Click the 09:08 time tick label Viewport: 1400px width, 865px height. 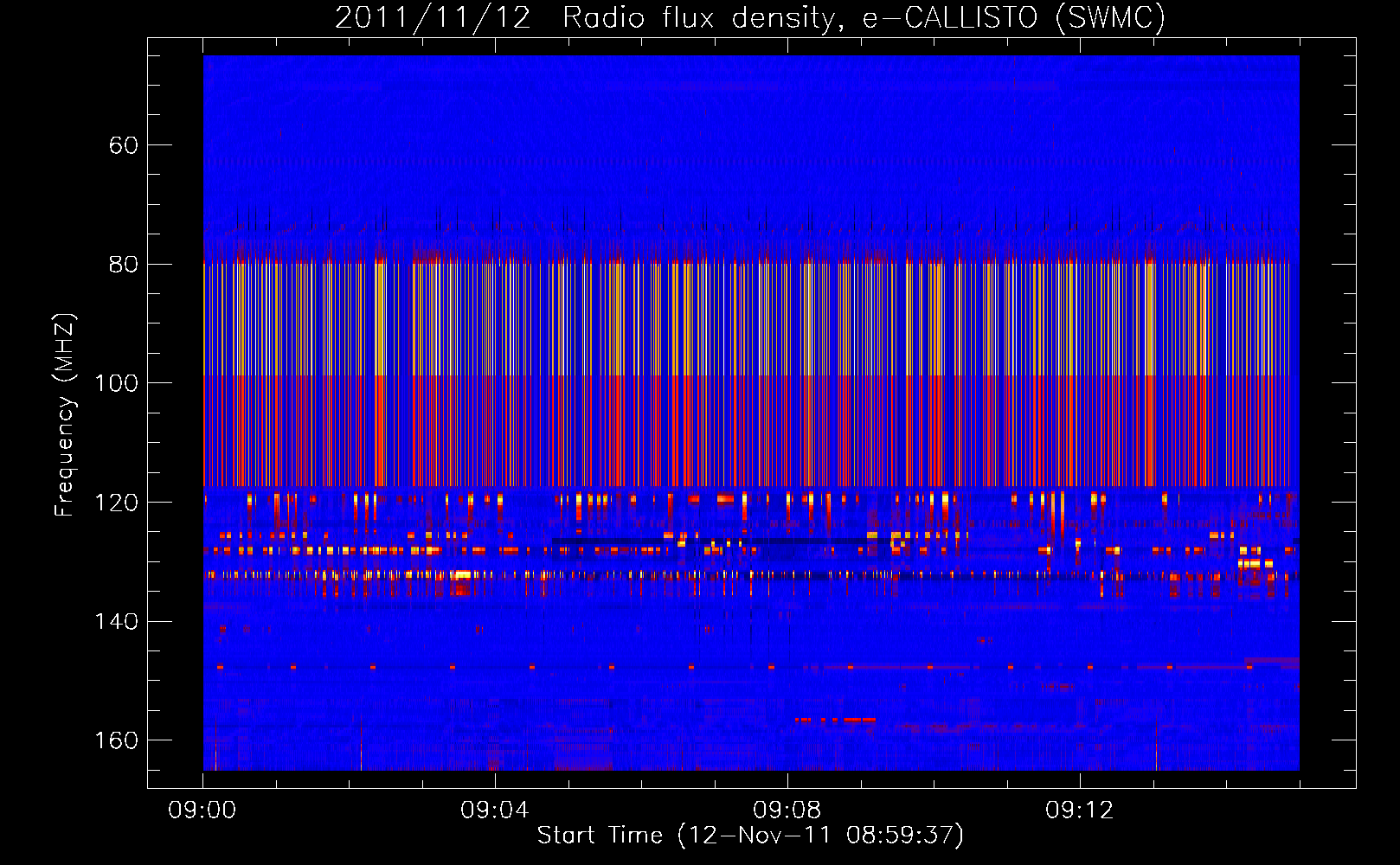(x=787, y=811)
